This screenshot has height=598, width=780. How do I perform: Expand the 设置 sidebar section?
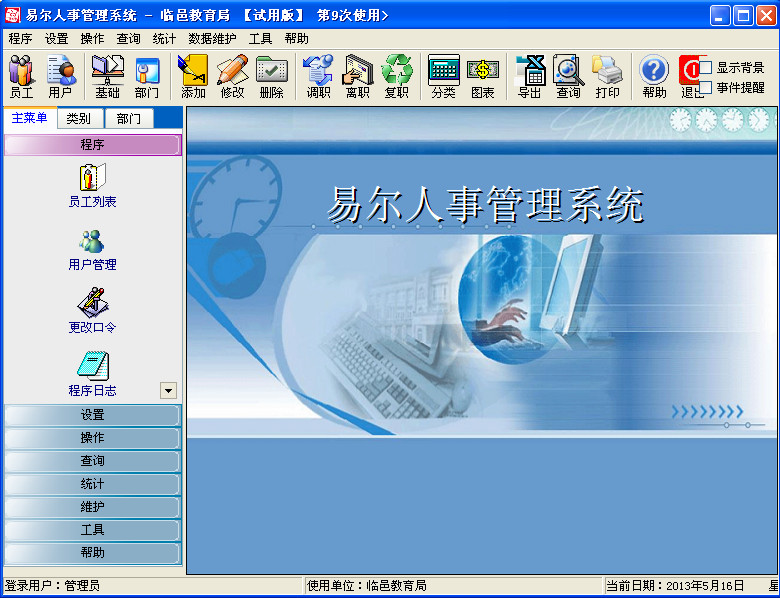click(93, 415)
